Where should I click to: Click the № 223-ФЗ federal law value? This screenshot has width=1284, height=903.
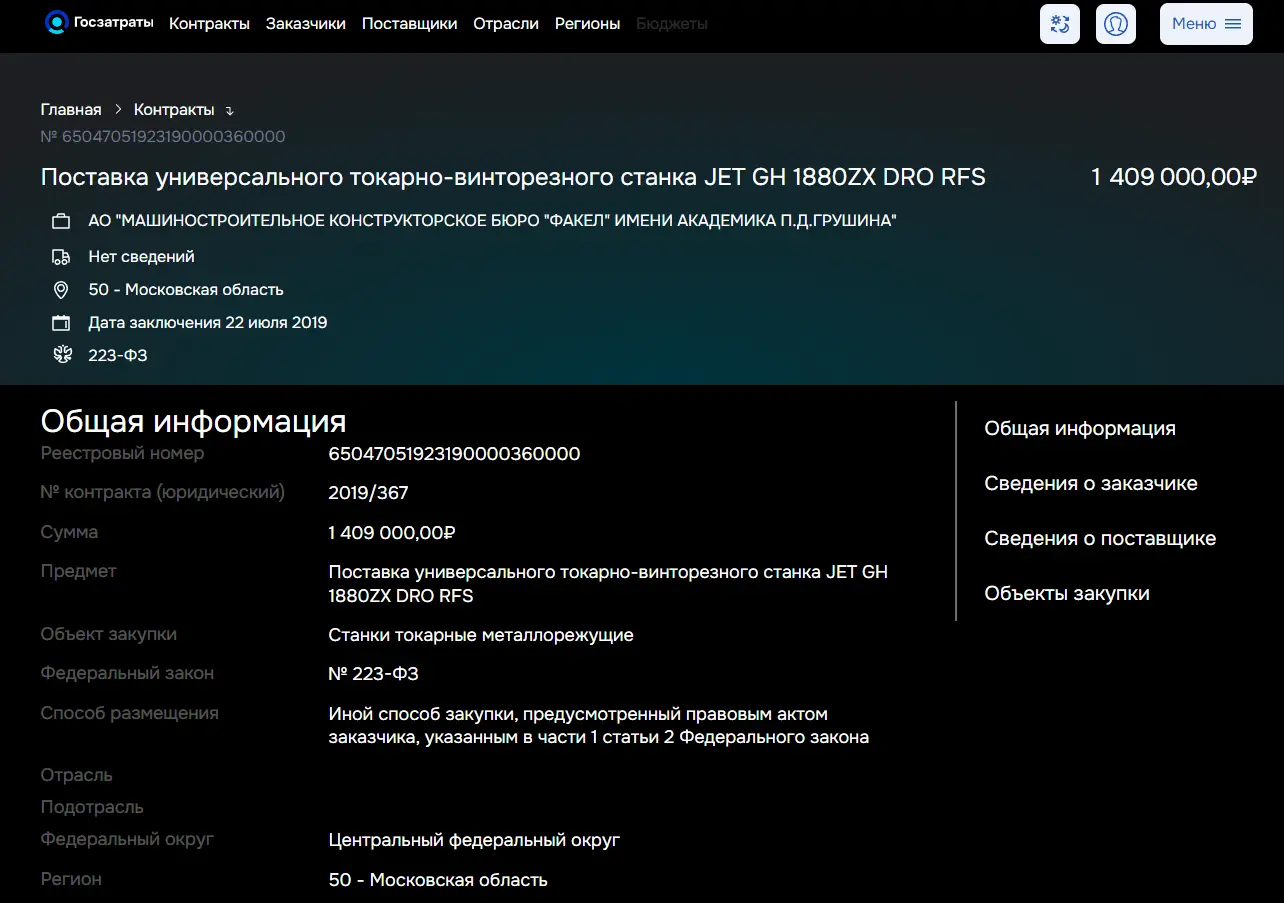[x=373, y=674]
